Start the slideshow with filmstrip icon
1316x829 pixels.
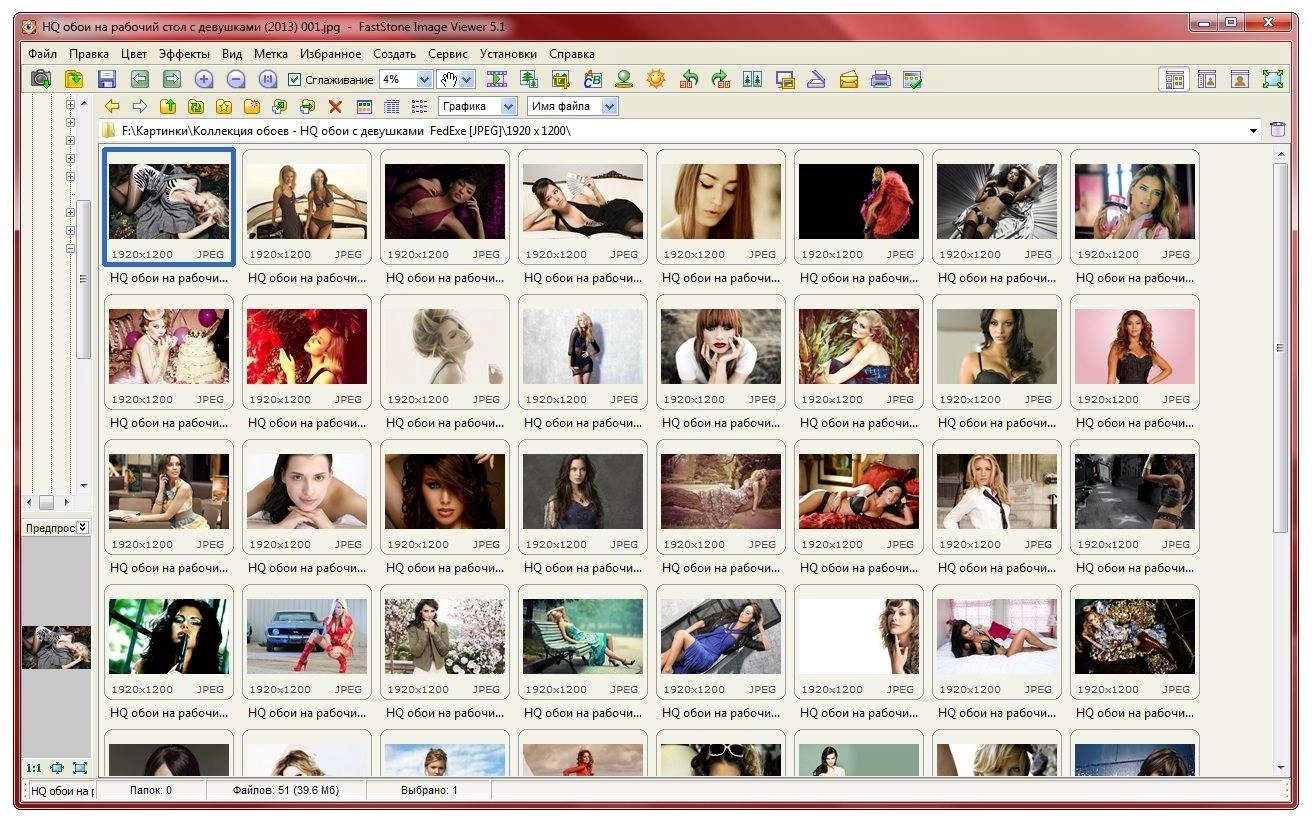[497, 79]
